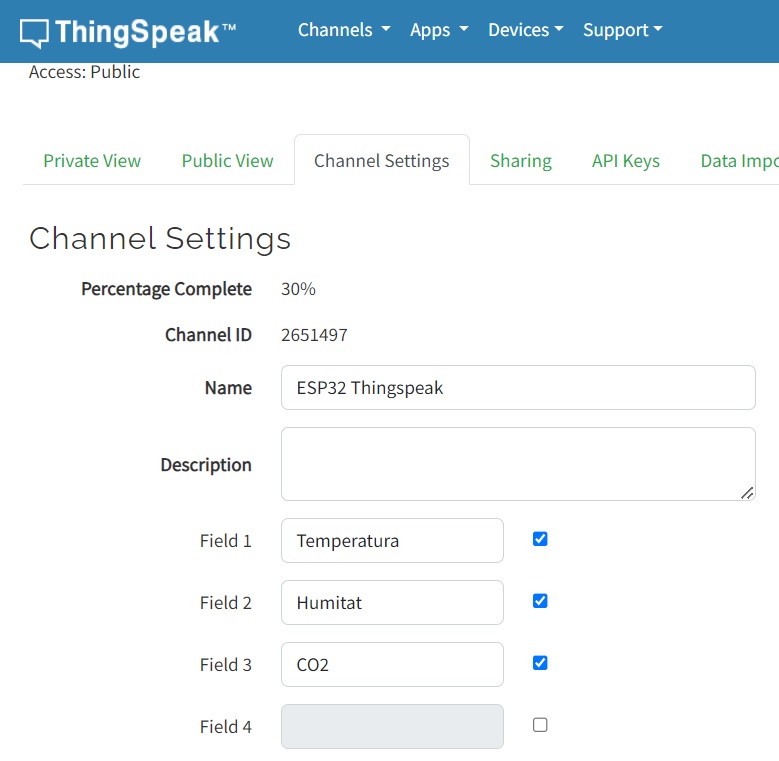
Task: Open the Channels dropdown menu
Action: click(x=343, y=30)
